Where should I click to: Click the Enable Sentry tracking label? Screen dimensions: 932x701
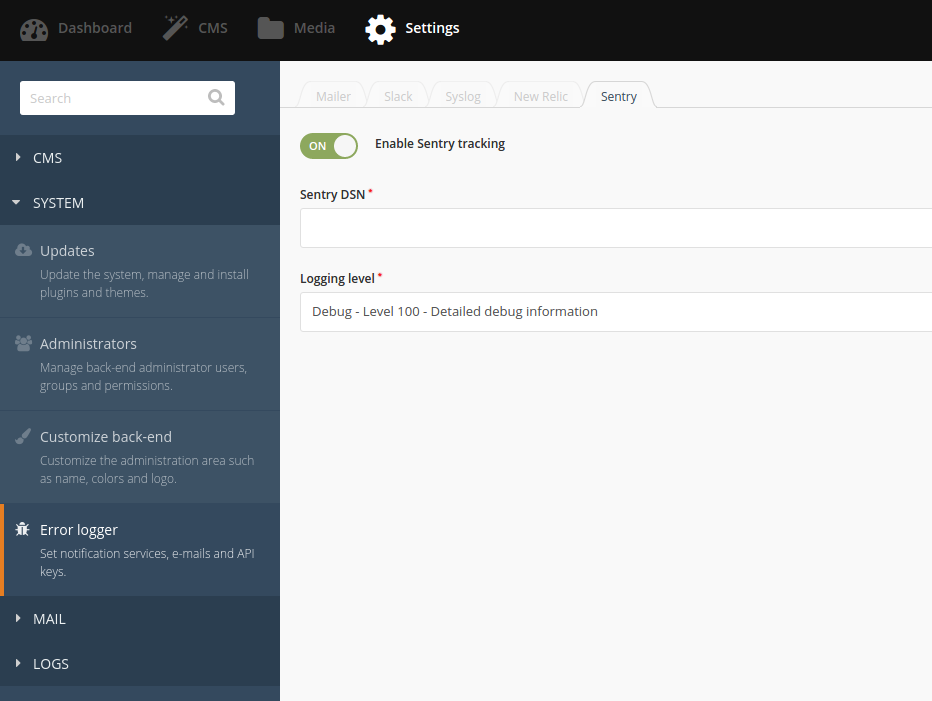pyautogui.click(x=440, y=144)
